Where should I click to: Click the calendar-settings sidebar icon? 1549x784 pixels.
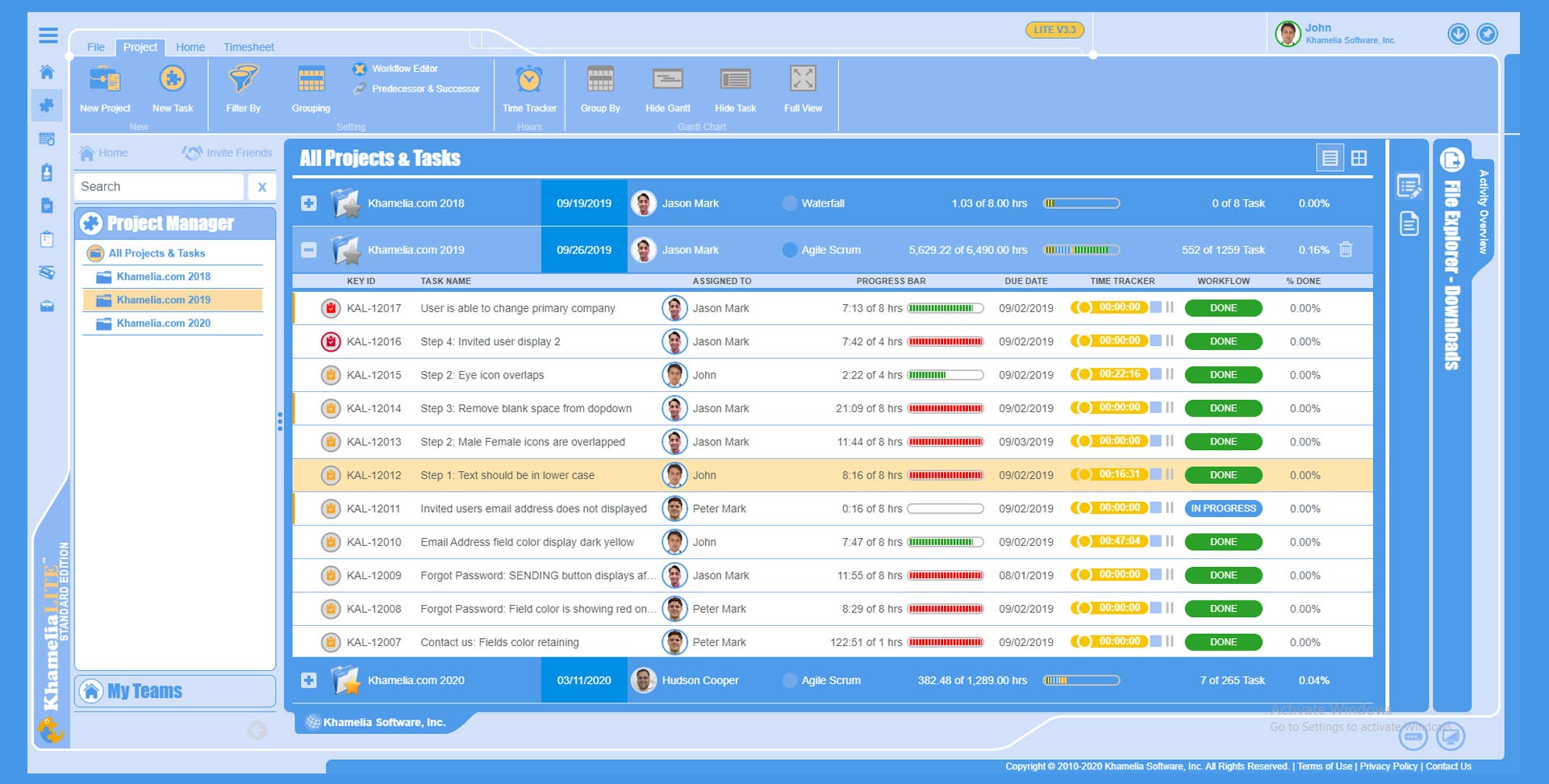tap(47, 139)
